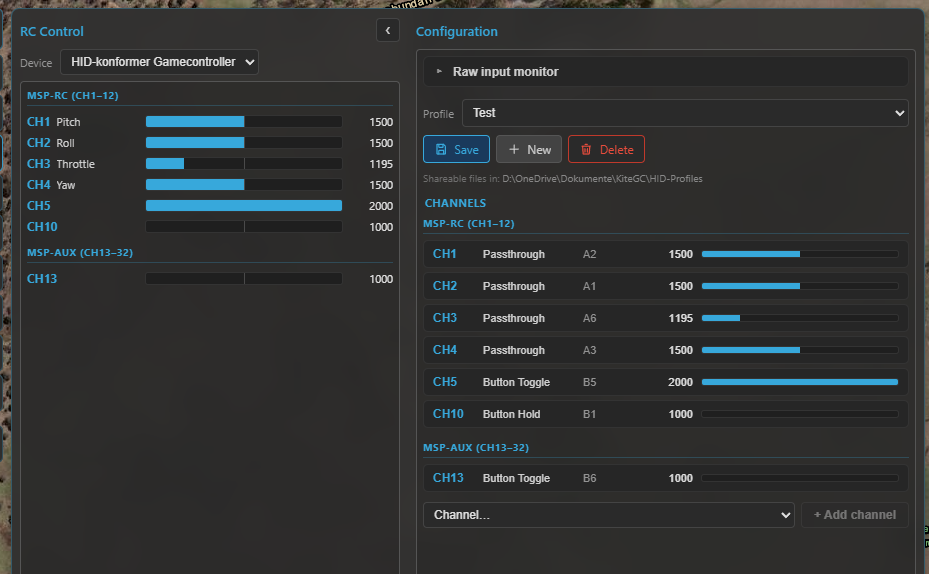Click the floppy disk icon in Save

441,149
